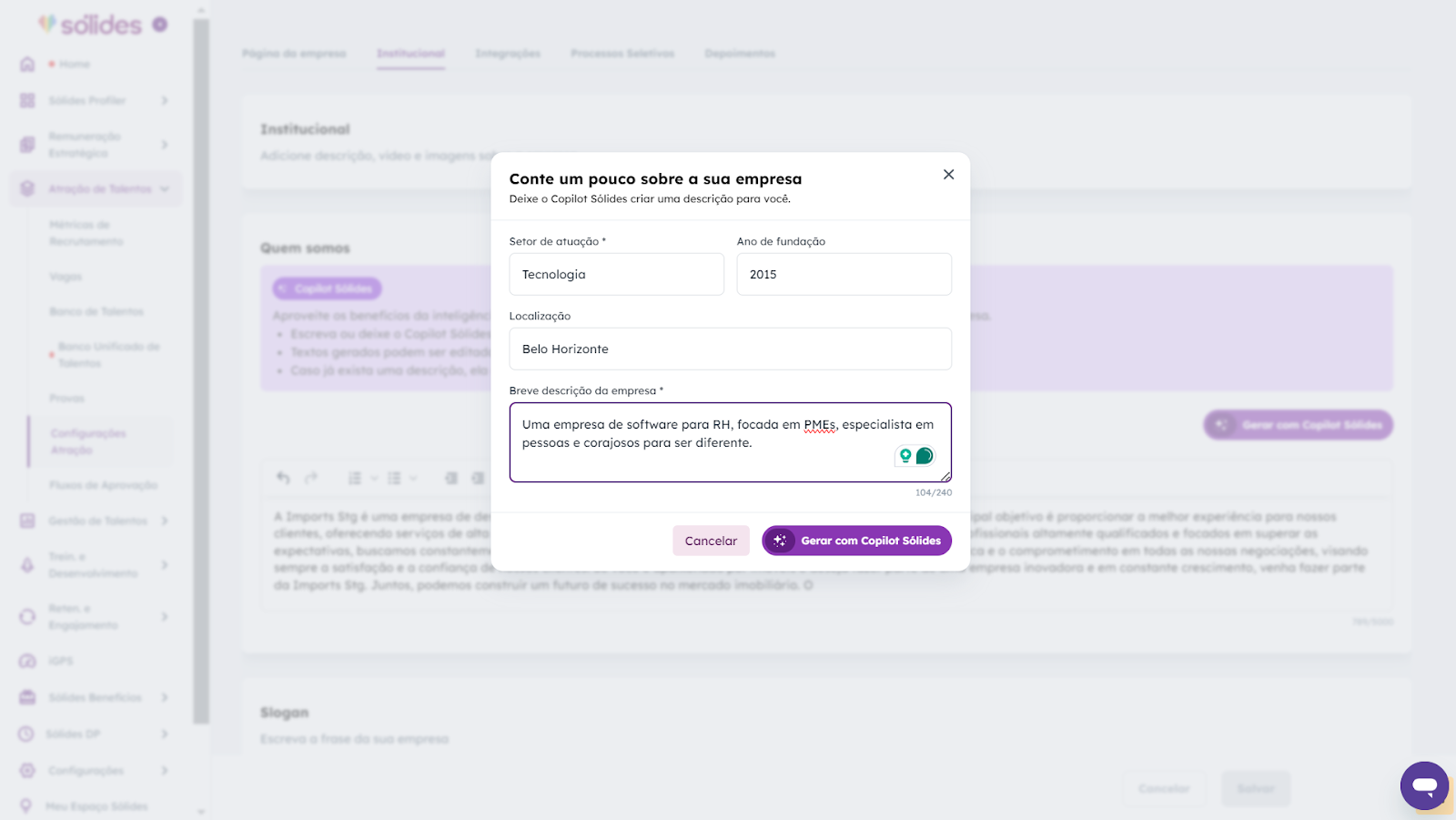This screenshot has width=1456, height=820.
Task: Click the Localização input field
Action: [x=731, y=349]
